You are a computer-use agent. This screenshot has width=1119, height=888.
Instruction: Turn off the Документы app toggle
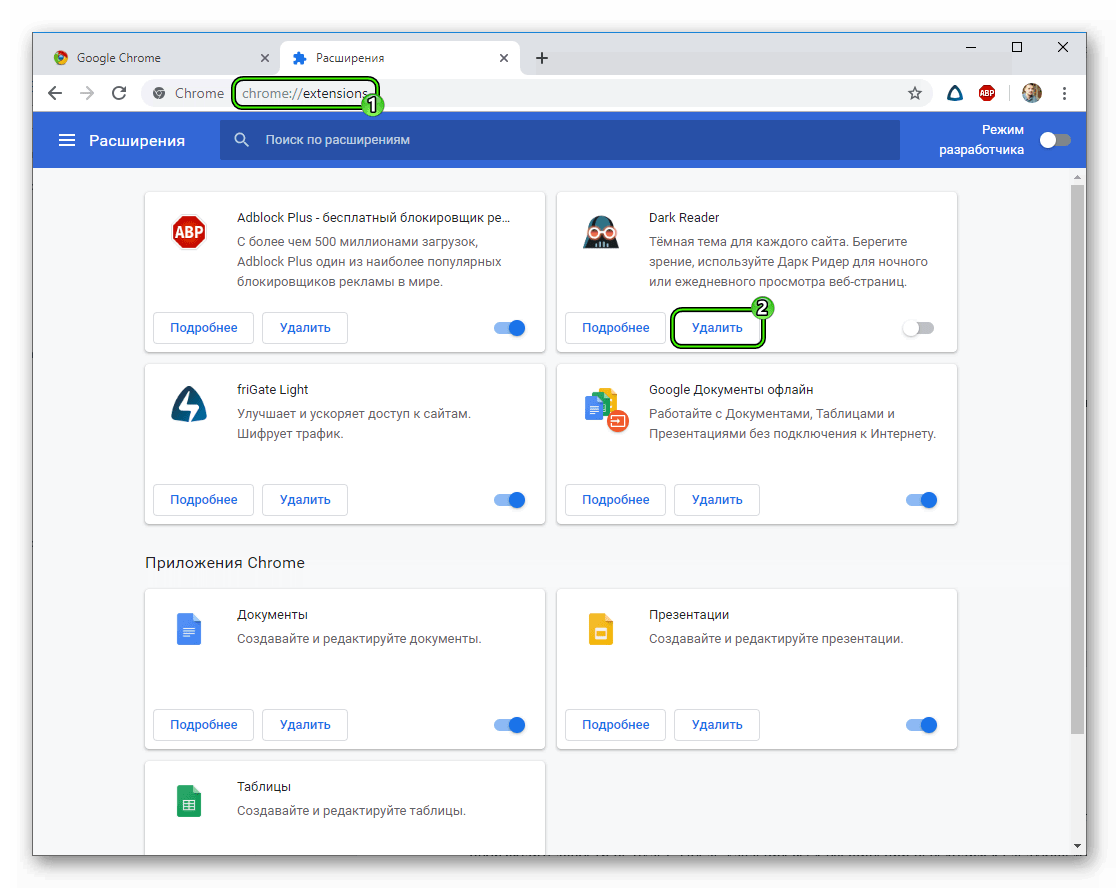[x=510, y=725]
